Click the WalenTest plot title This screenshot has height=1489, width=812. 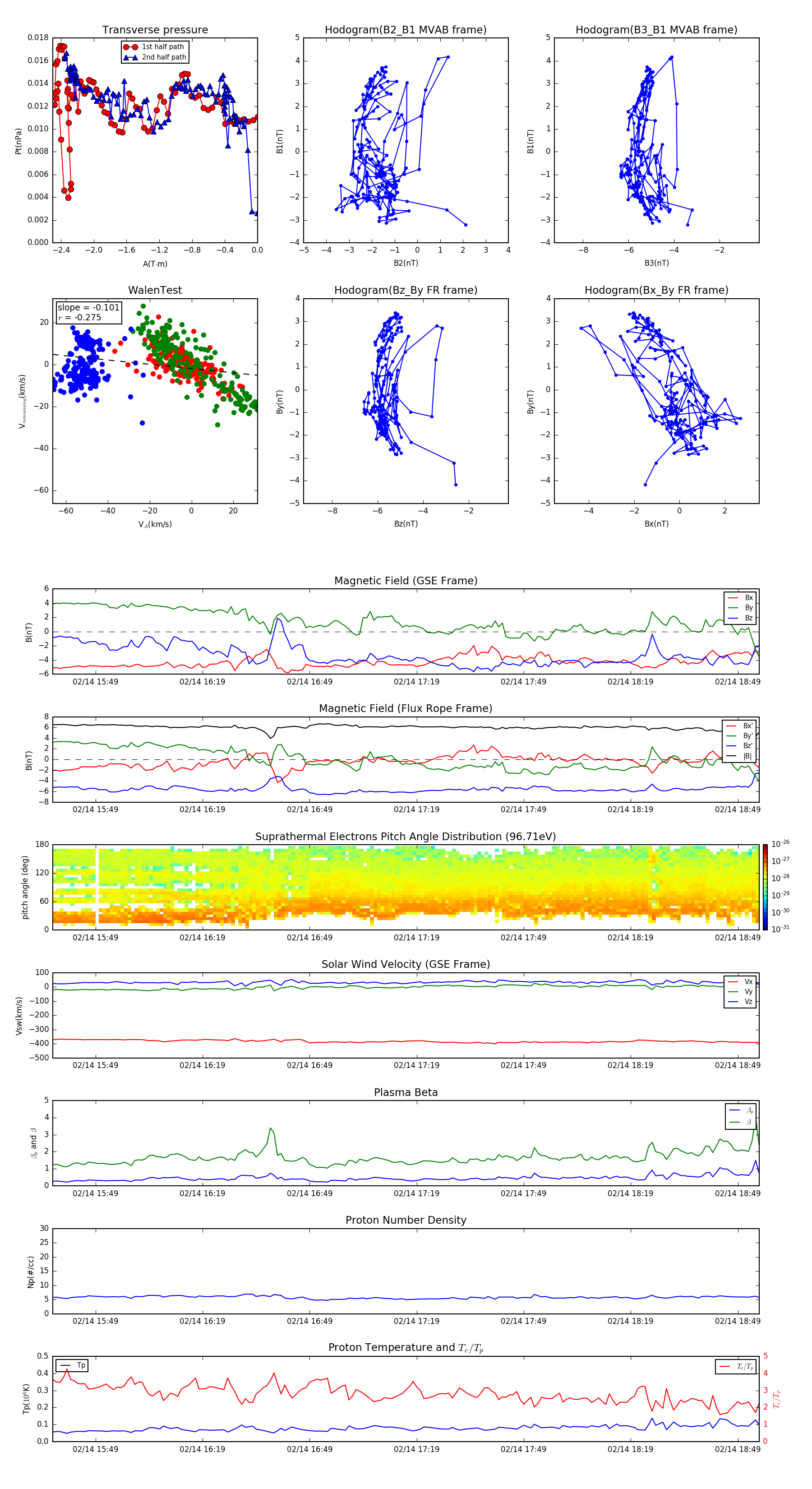pos(155,290)
